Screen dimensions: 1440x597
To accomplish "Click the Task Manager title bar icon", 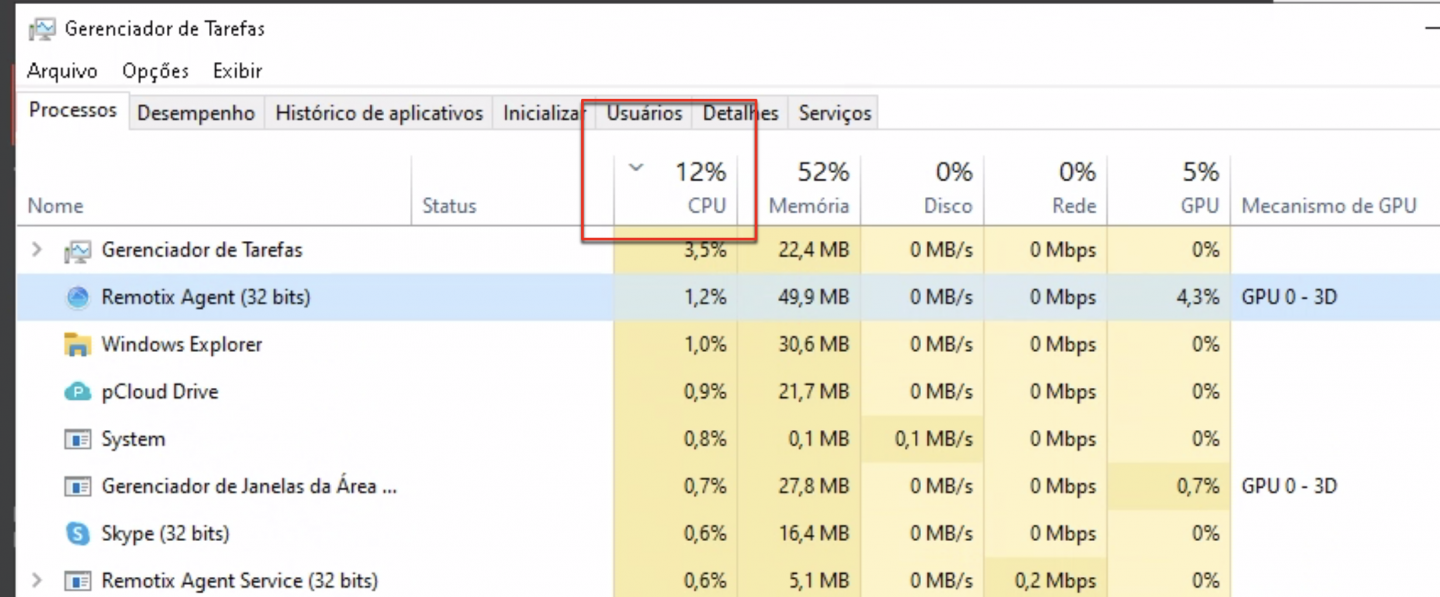I will click(x=42, y=29).
